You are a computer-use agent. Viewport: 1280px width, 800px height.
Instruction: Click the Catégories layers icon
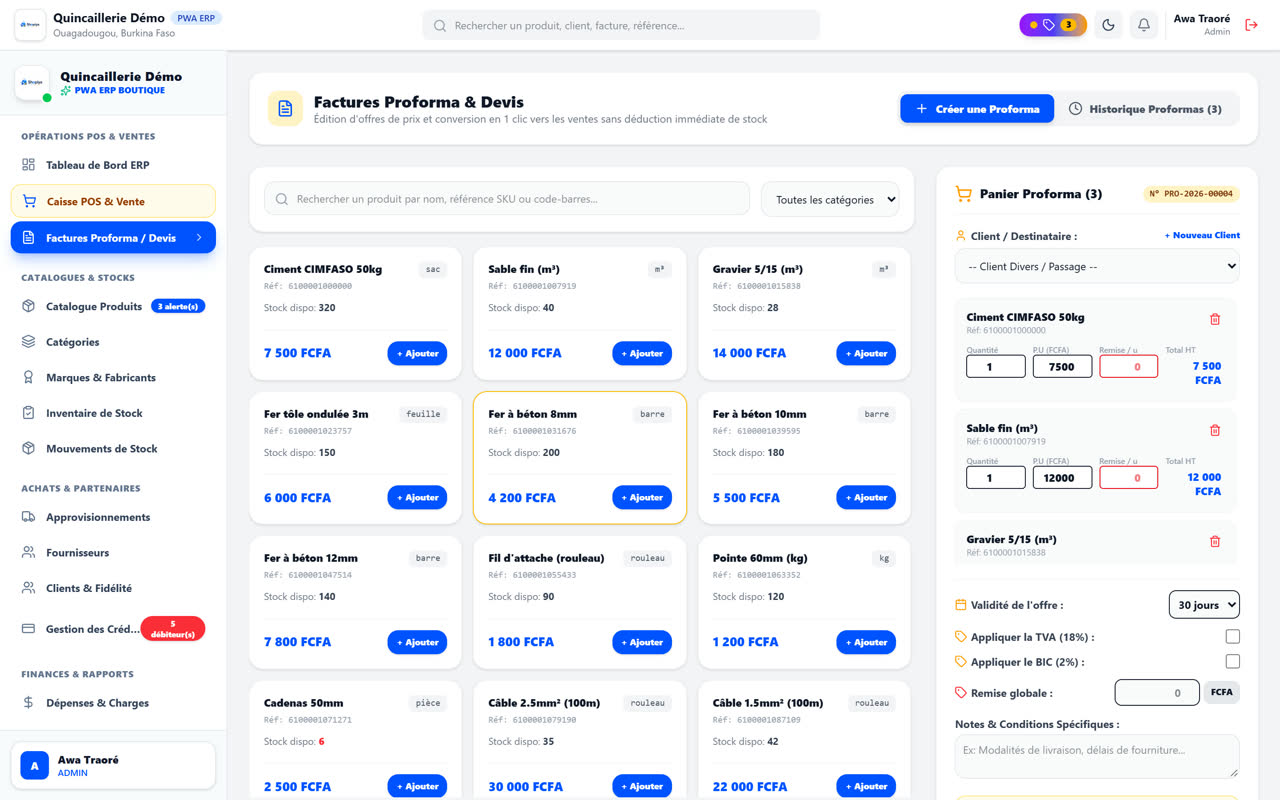coord(29,342)
